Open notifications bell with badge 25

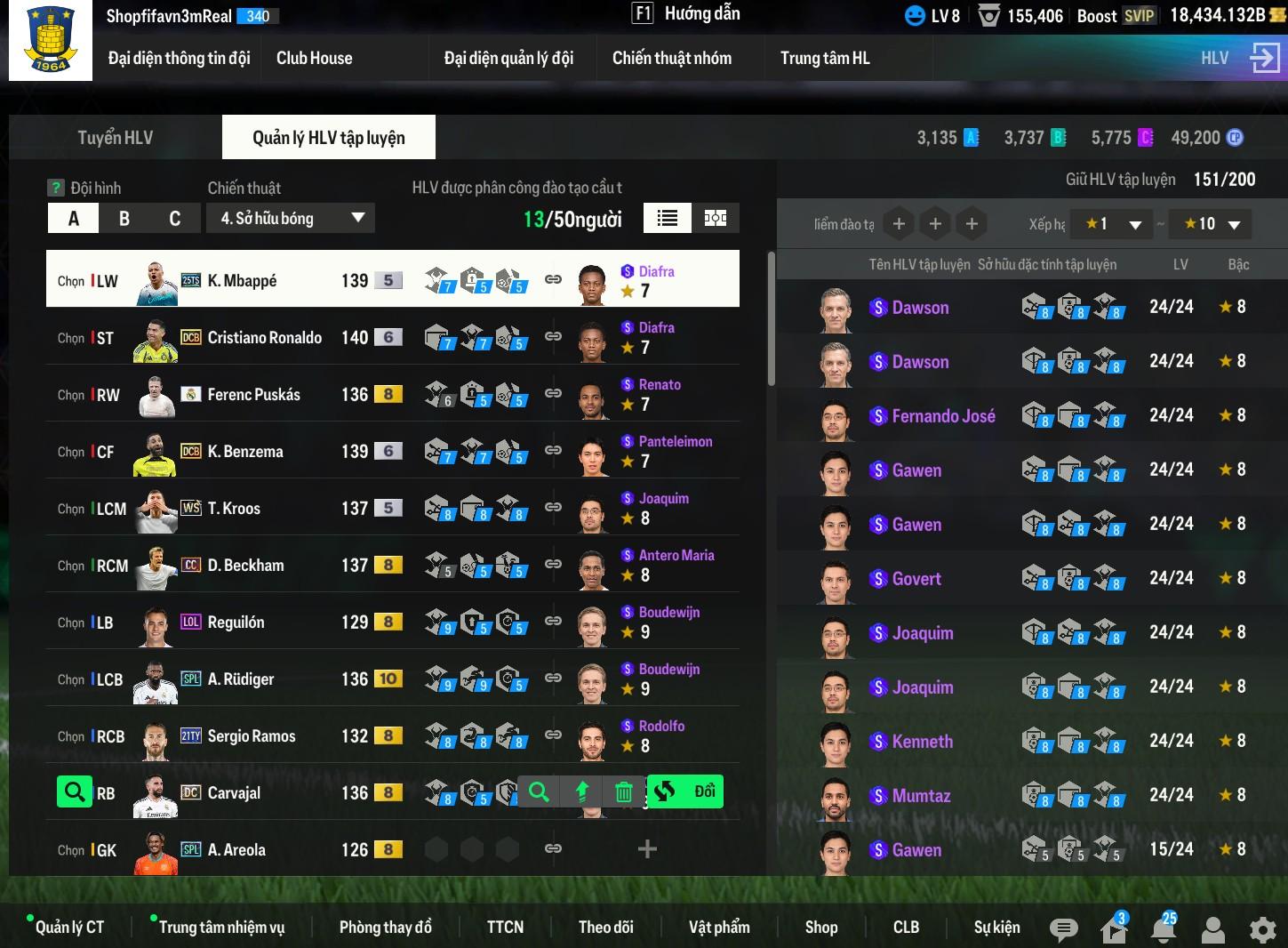[x=1163, y=928]
